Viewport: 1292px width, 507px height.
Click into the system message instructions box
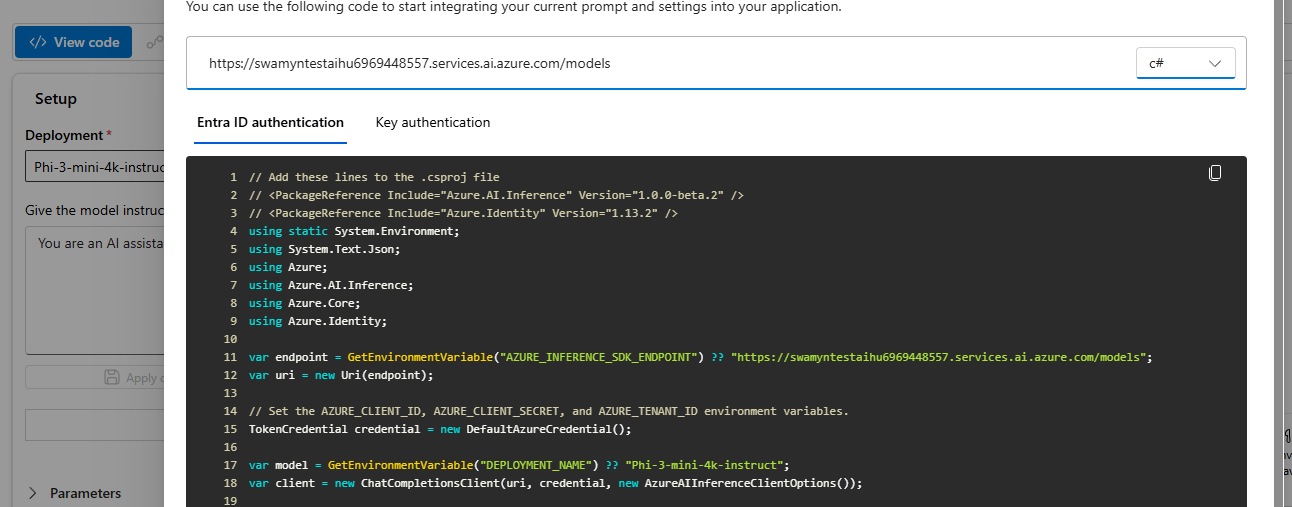click(95, 290)
